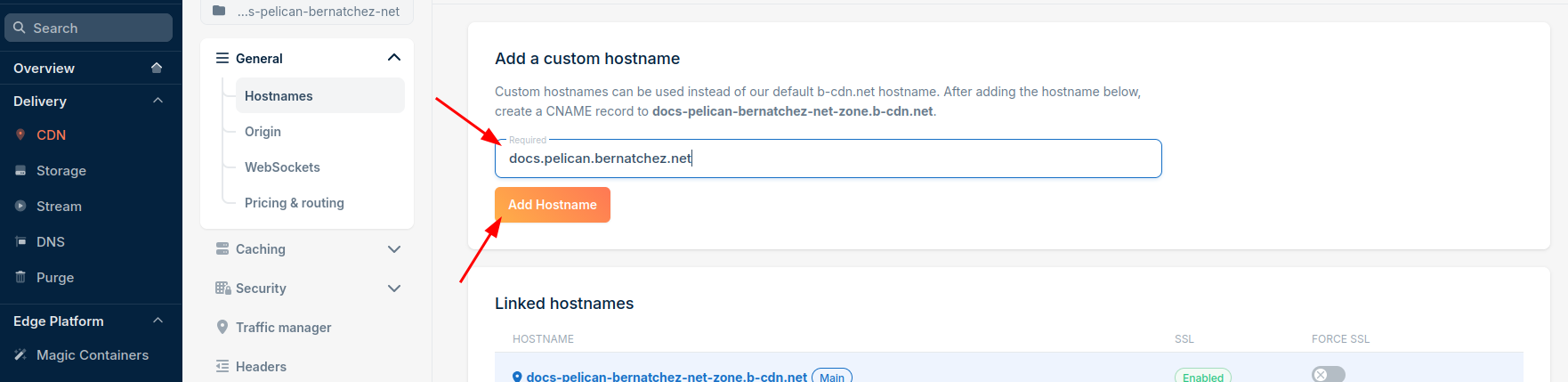Collapse the Delivery sidebar group

point(158,101)
